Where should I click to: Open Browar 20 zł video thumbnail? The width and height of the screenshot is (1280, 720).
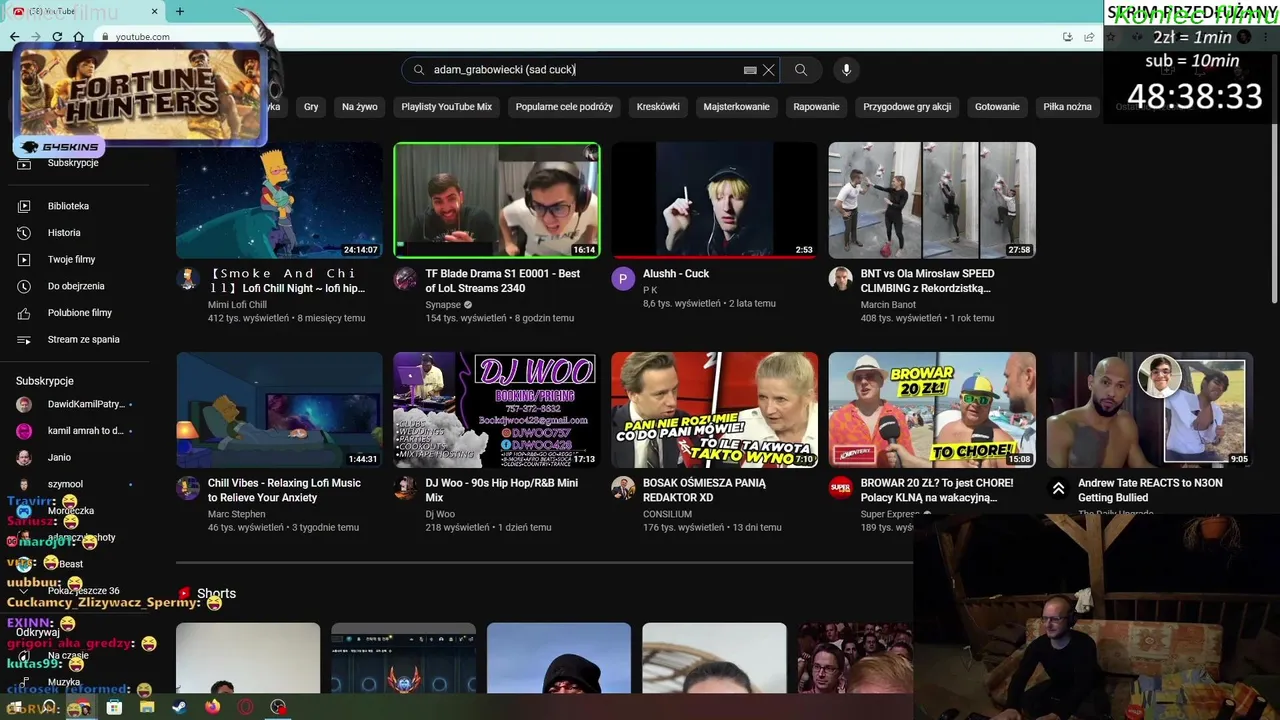[x=932, y=410]
